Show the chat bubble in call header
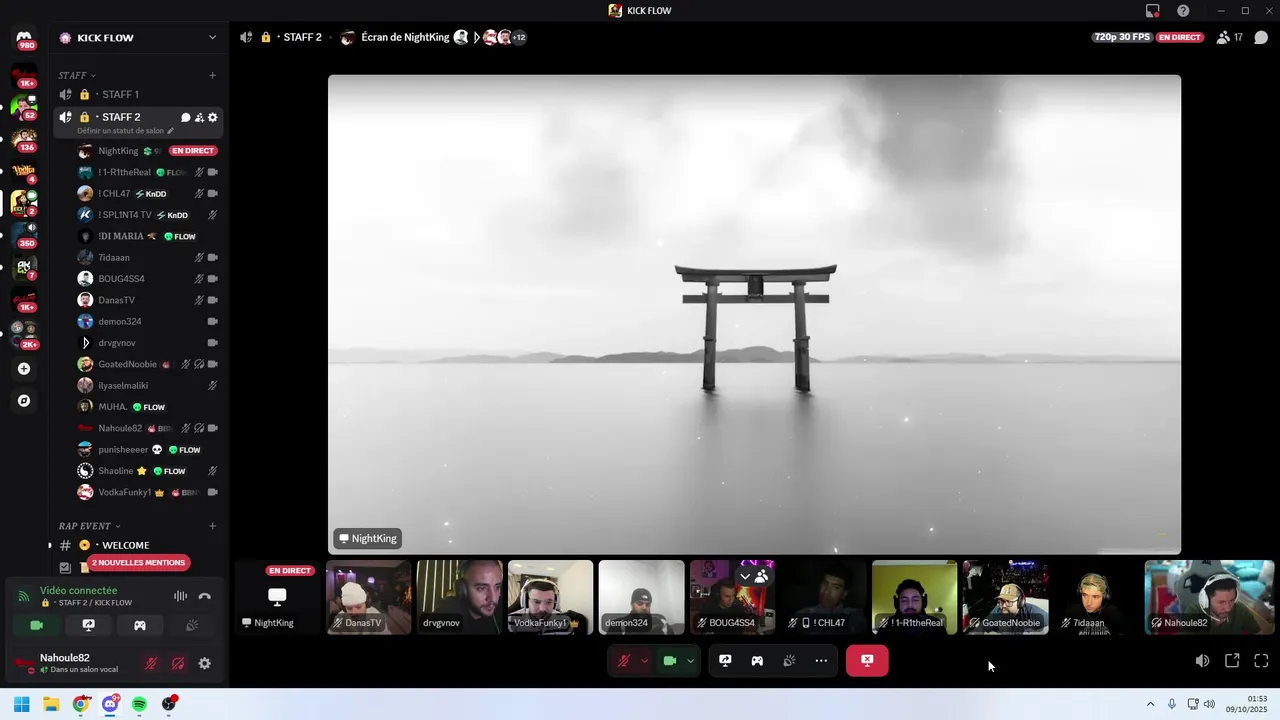This screenshot has height=720, width=1280. point(1261,37)
